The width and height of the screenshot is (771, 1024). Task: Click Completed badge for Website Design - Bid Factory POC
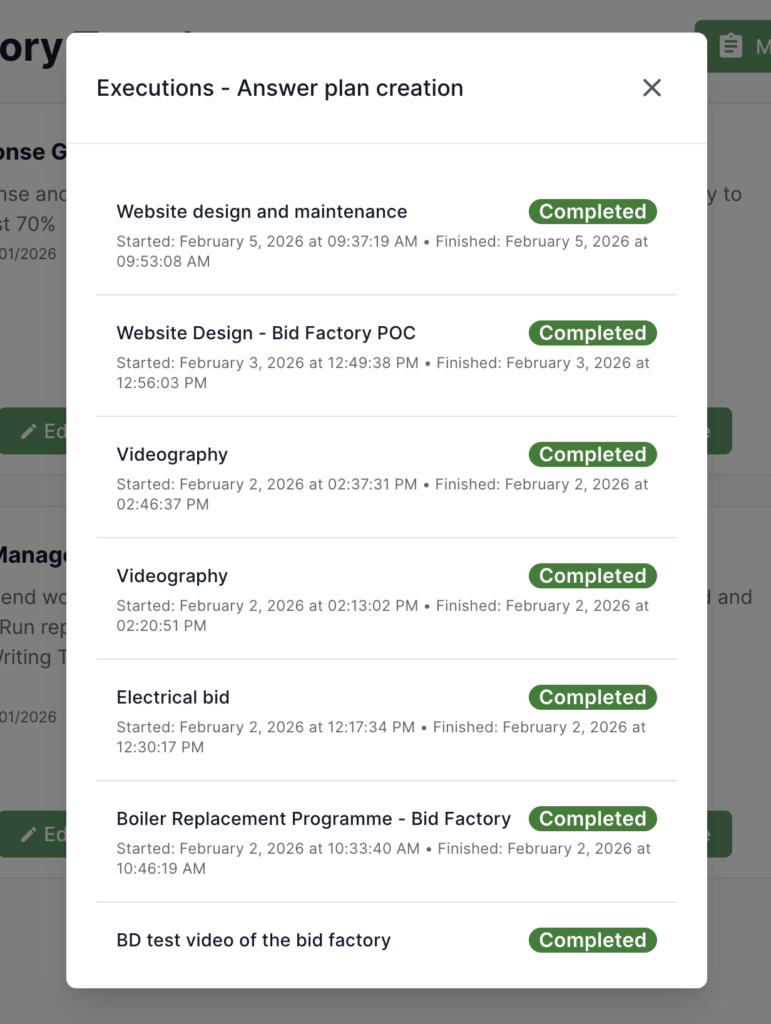(593, 333)
